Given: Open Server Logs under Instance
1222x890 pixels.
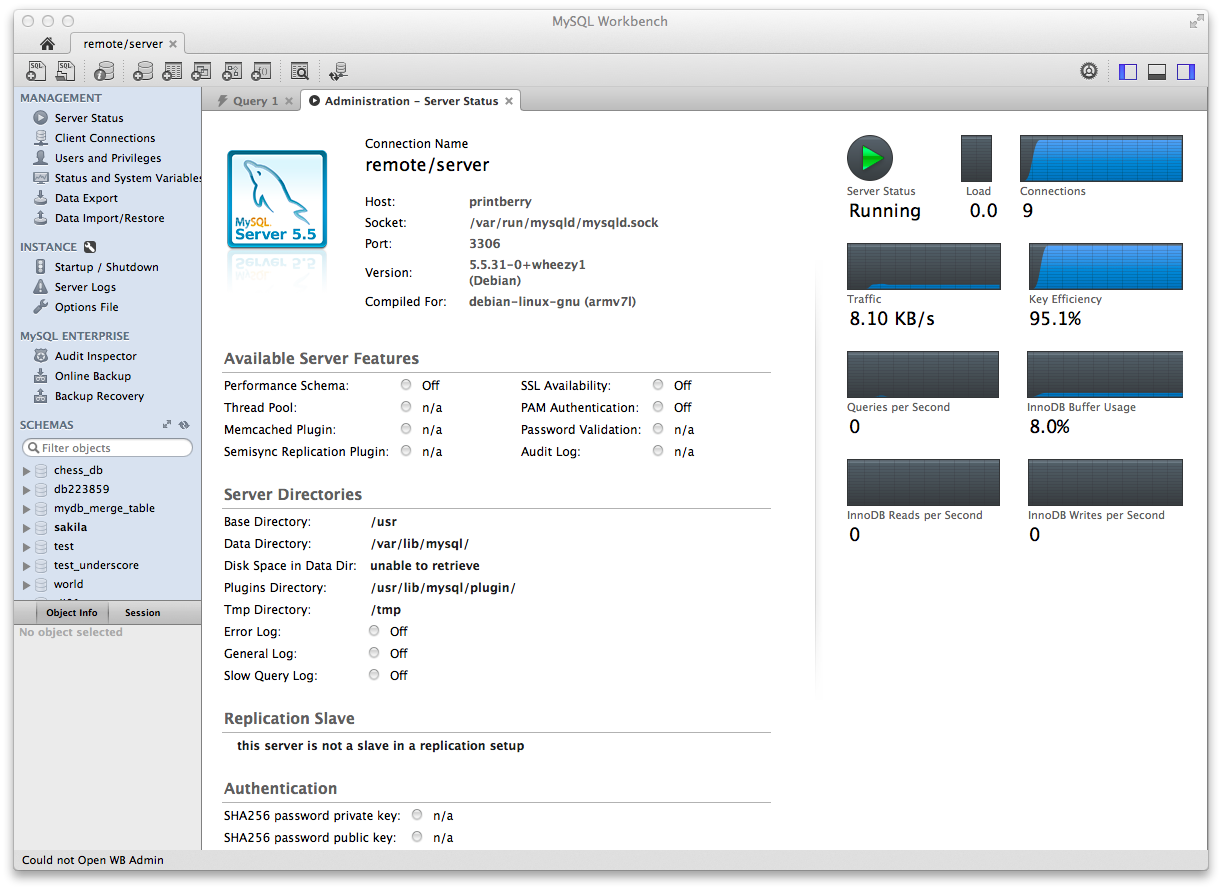Looking at the screenshot, I should point(85,287).
